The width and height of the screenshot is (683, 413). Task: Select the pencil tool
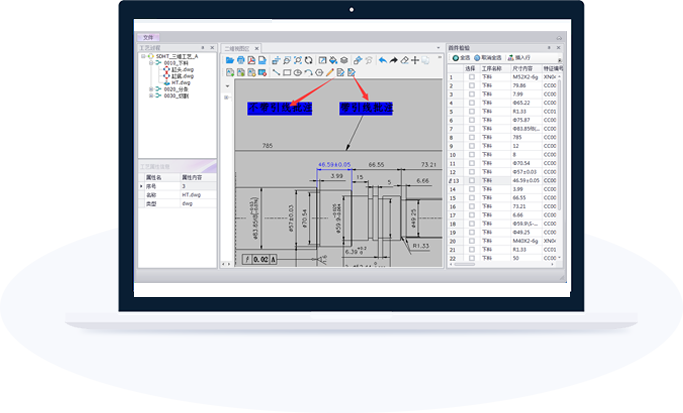click(x=330, y=72)
